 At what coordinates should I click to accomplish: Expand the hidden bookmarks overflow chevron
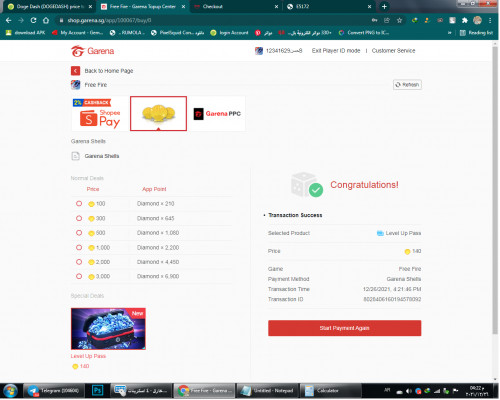pos(450,33)
